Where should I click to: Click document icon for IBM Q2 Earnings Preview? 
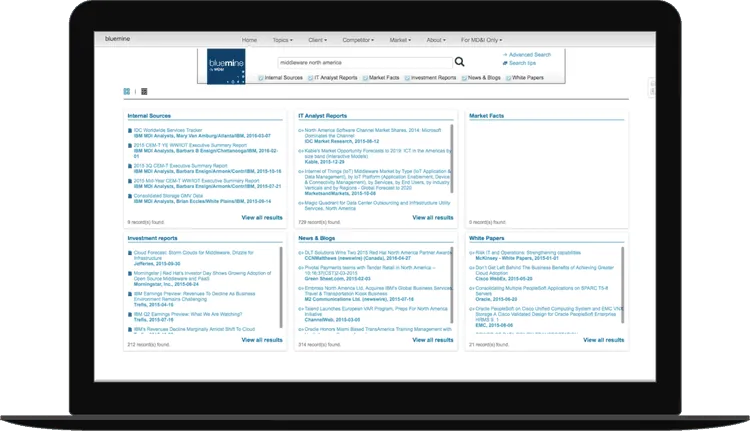(x=130, y=315)
